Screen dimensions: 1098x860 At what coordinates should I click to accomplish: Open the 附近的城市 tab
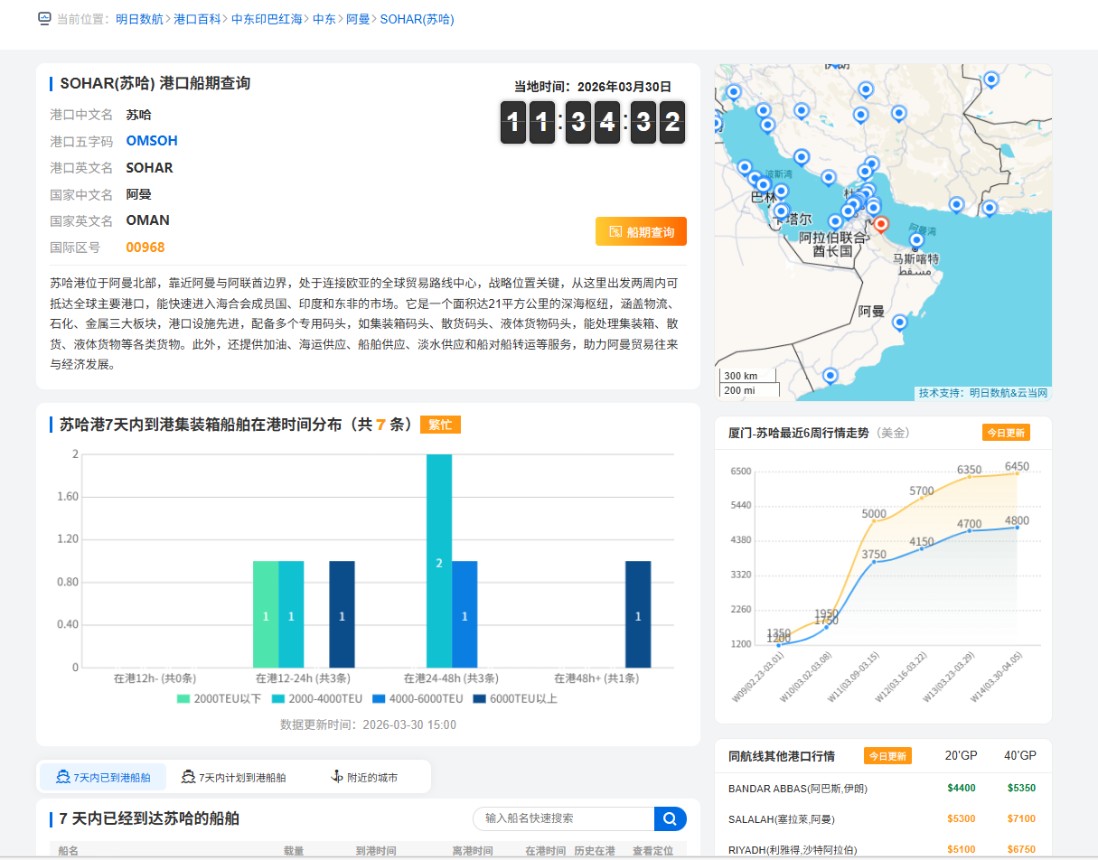pyautogui.click(x=371, y=777)
